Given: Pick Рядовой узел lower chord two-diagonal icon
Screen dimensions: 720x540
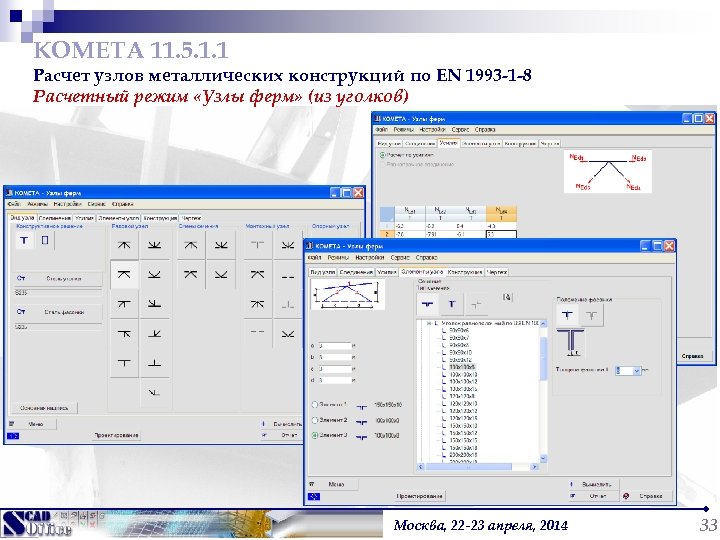Looking at the screenshot, I should point(154,274).
